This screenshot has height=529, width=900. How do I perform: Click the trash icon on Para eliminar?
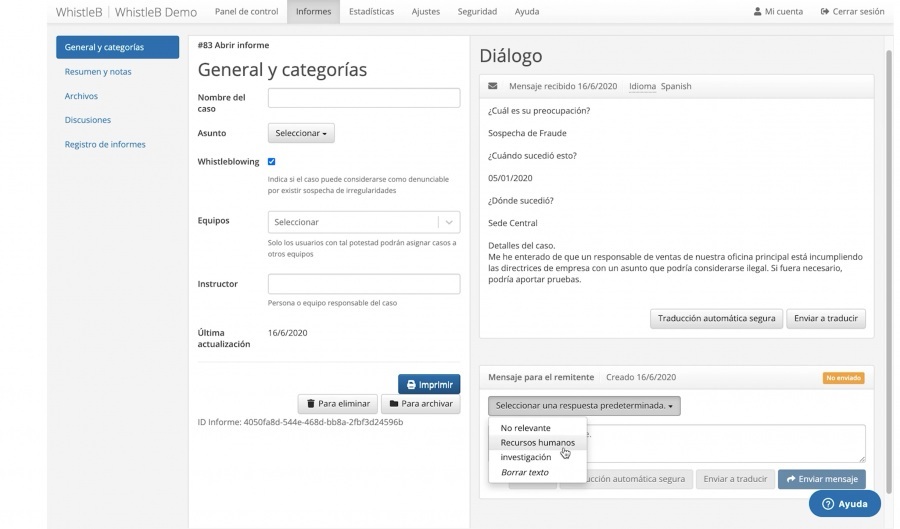[310, 404]
